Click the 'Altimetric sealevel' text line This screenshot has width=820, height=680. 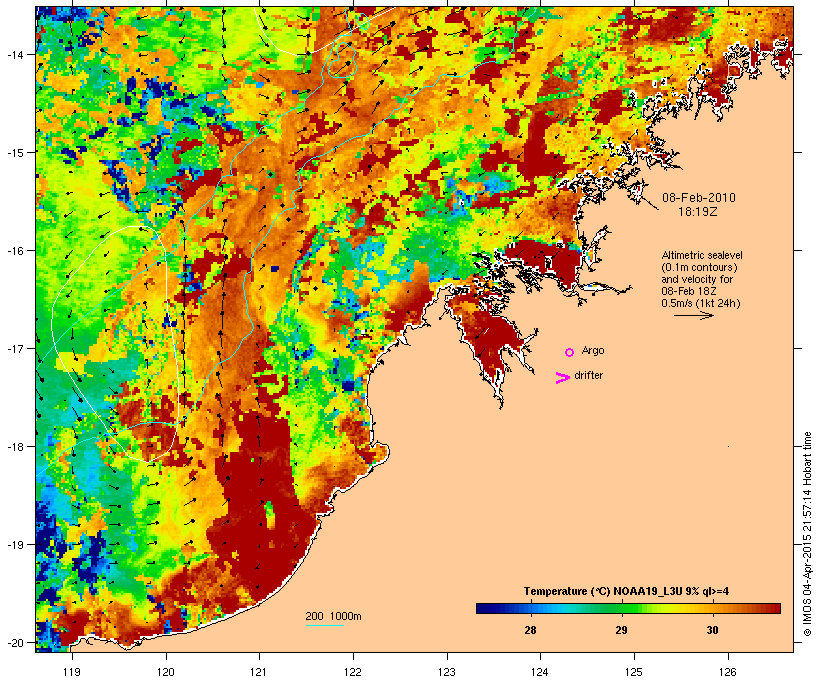(702, 255)
